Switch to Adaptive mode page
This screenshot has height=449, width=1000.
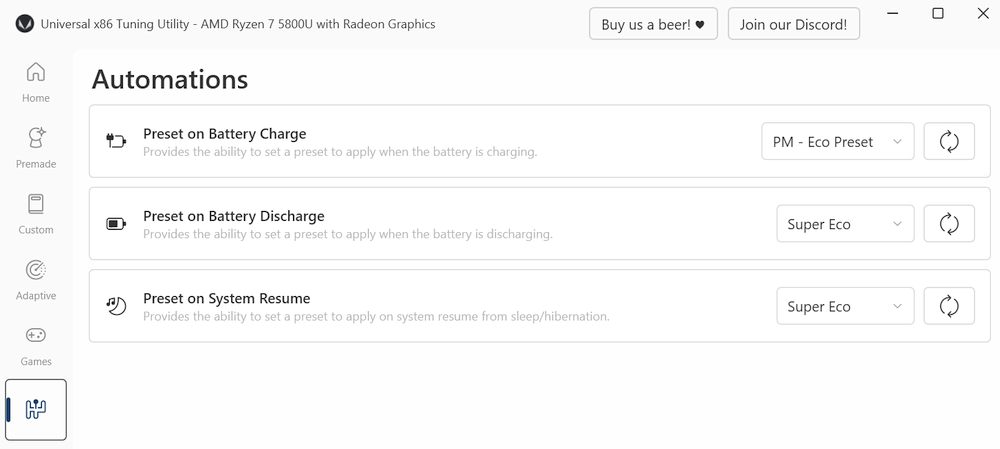pos(36,279)
